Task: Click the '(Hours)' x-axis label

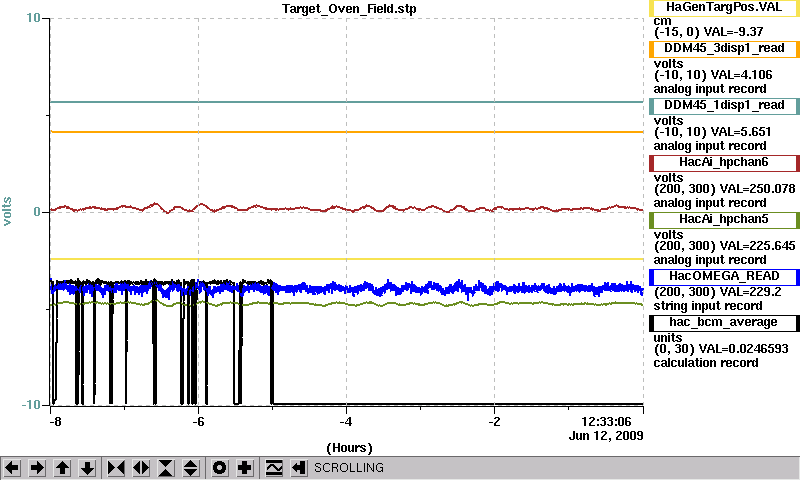Action: point(349,448)
